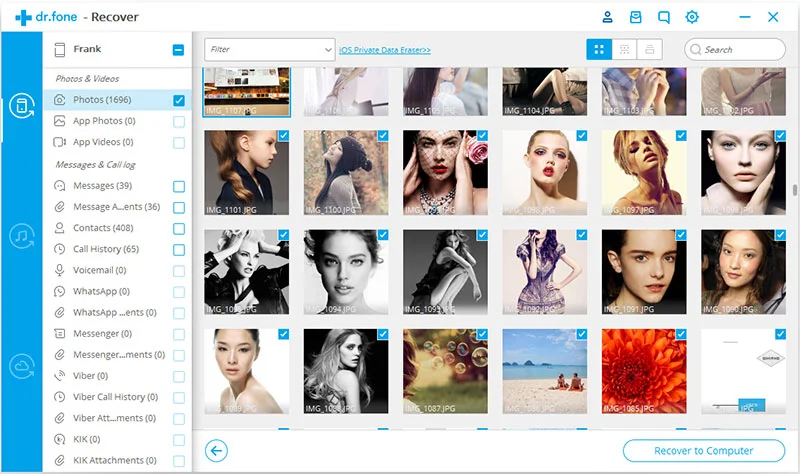The image size is (800, 474).
Task: Click the feedback speech bubble icon
Action: tap(664, 17)
